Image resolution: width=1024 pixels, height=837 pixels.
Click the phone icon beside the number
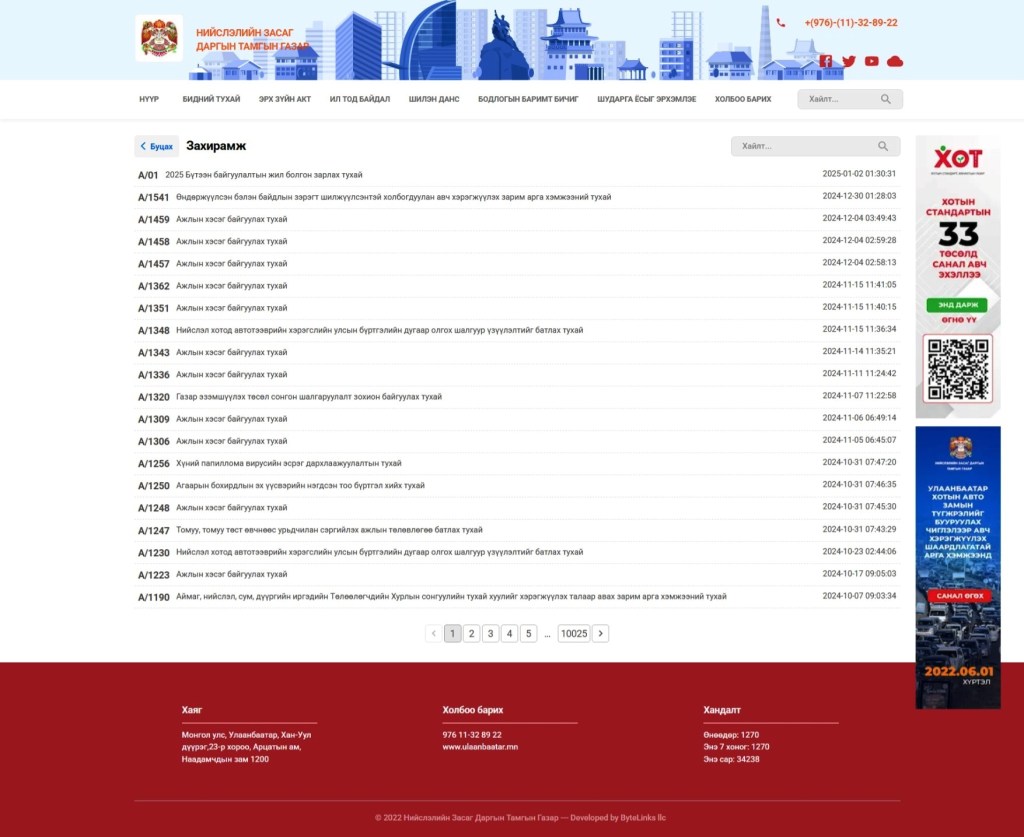tap(780, 22)
